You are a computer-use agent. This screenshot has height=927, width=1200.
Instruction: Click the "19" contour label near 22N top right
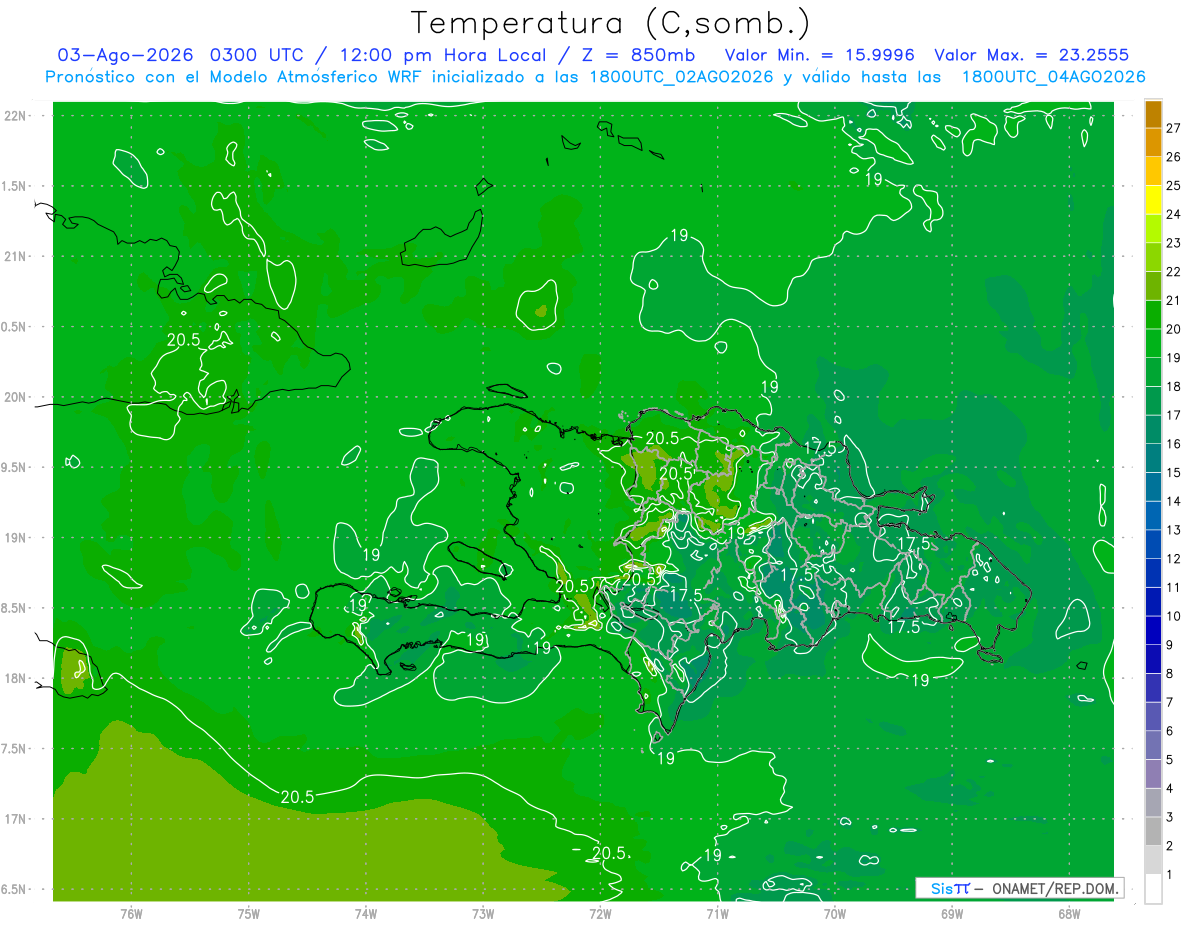point(873,180)
